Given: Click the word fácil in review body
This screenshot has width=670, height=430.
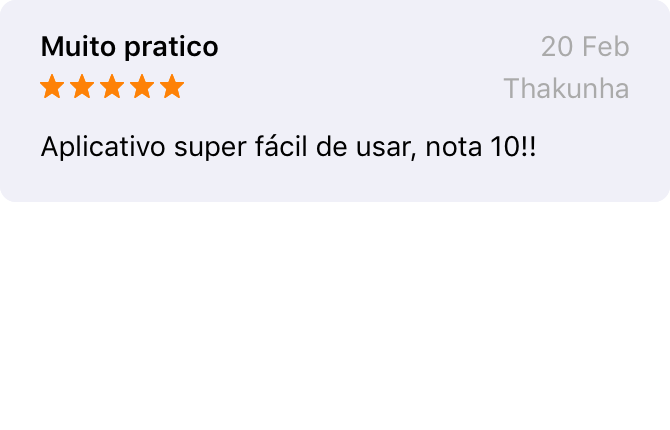Looking at the screenshot, I should click(281, 146).
